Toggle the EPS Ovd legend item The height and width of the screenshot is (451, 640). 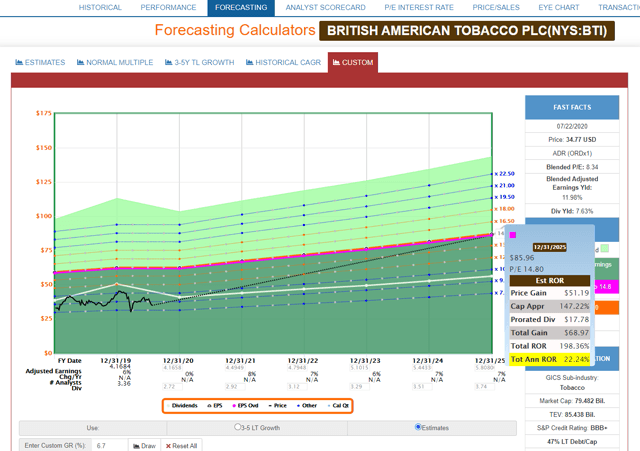point(245,406)
